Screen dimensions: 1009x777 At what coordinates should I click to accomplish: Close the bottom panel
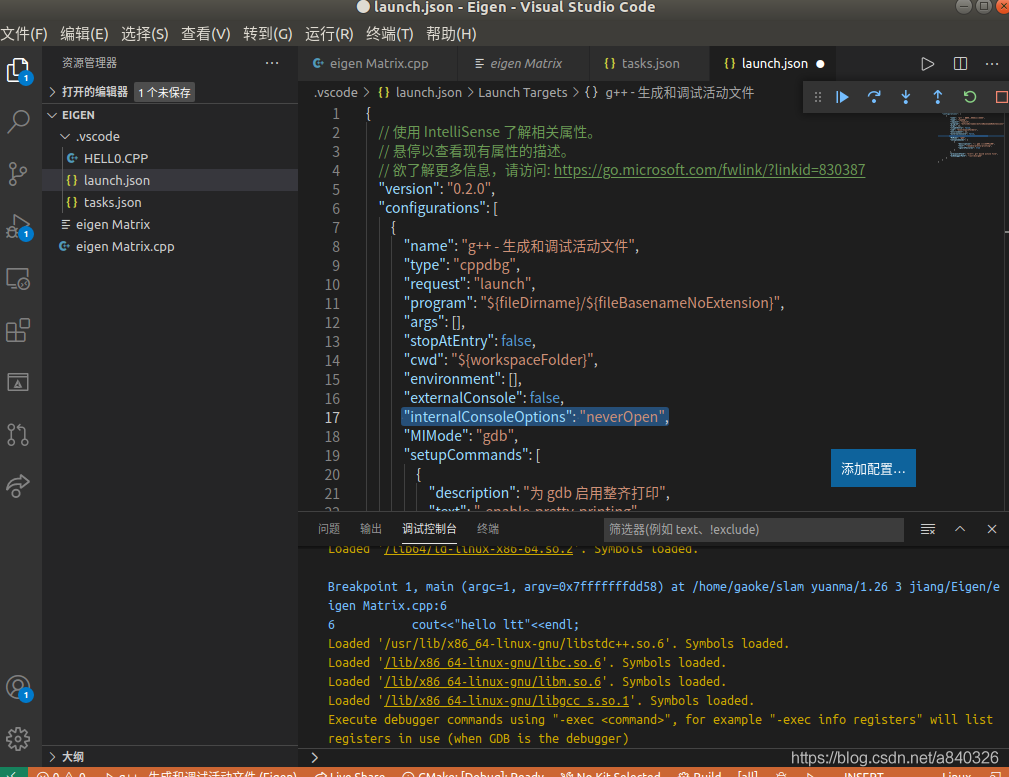pos(992,529)
